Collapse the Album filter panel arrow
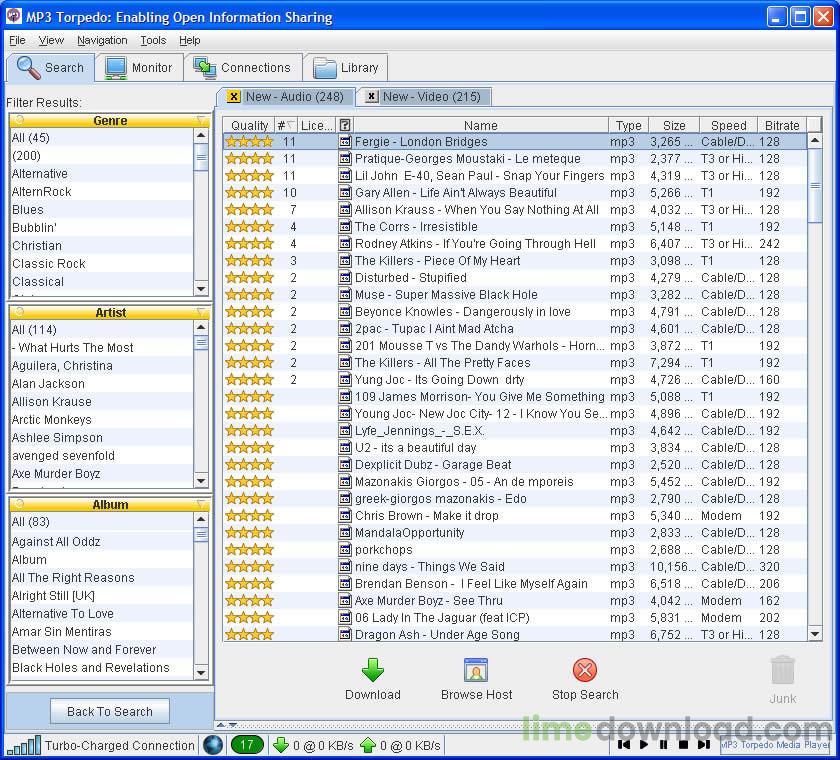Screen dimensions: 840x760 click(201, 505)
